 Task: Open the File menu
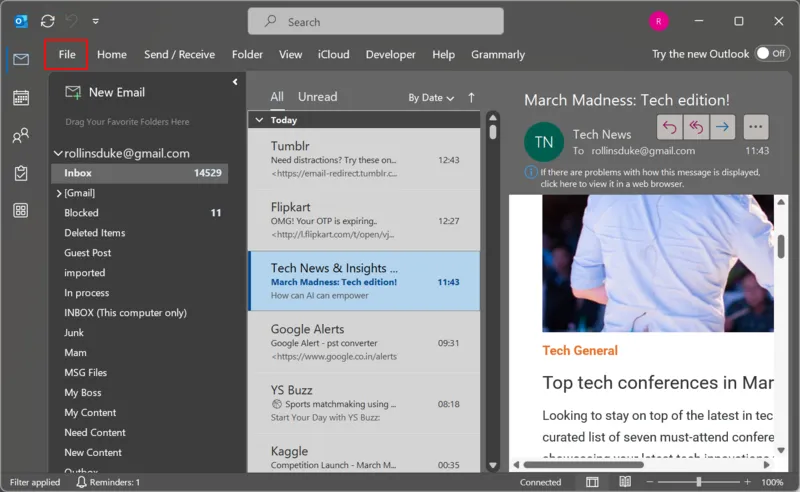[67, 55]
